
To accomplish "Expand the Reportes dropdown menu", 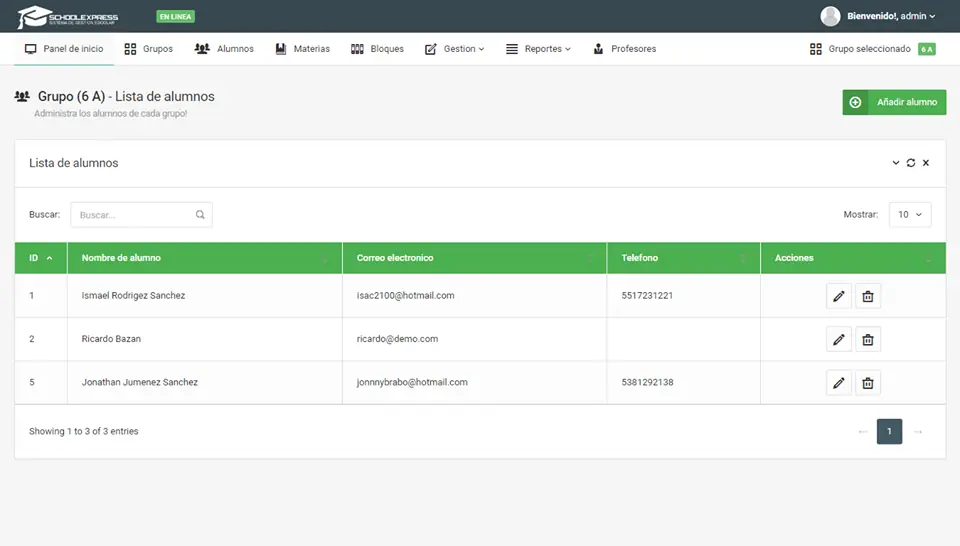I will point(539,49).
